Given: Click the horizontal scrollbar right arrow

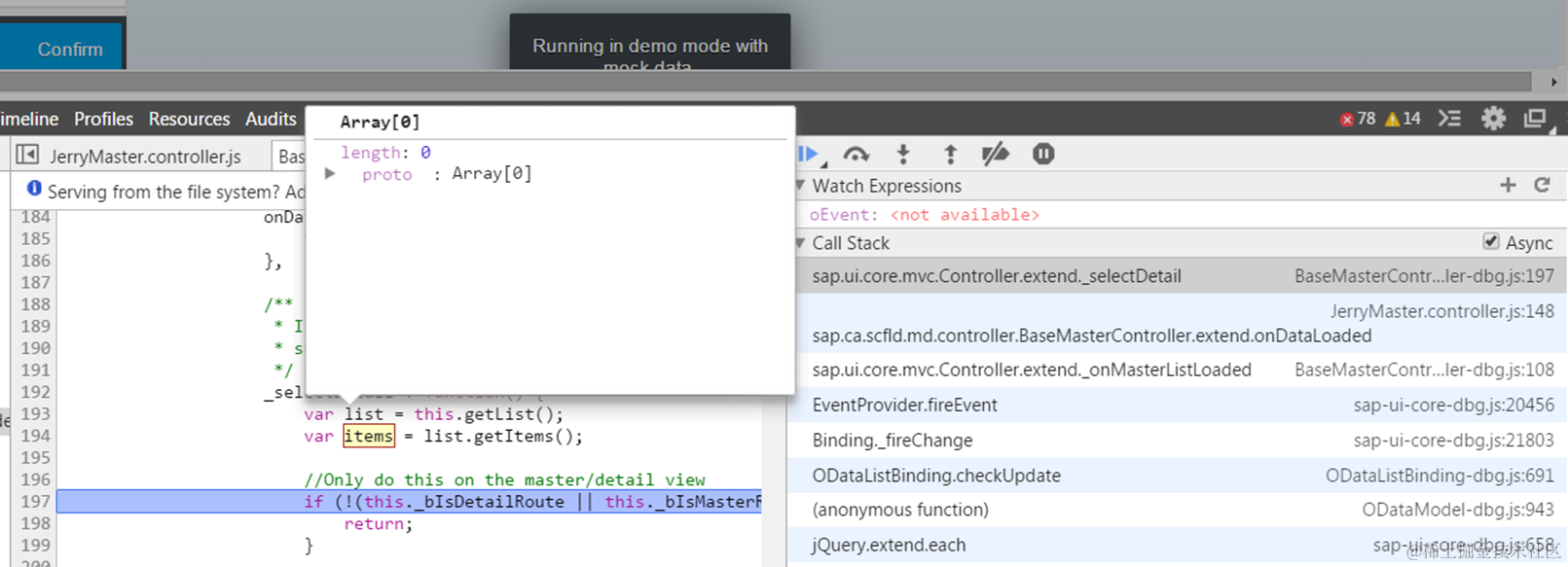Looking at the screenshot, I should 1553,82.
